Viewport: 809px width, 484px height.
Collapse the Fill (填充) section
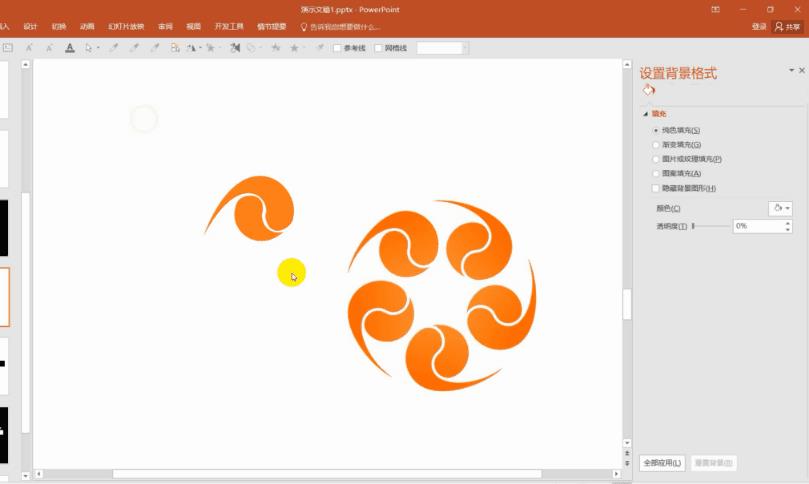pos(646,114)
